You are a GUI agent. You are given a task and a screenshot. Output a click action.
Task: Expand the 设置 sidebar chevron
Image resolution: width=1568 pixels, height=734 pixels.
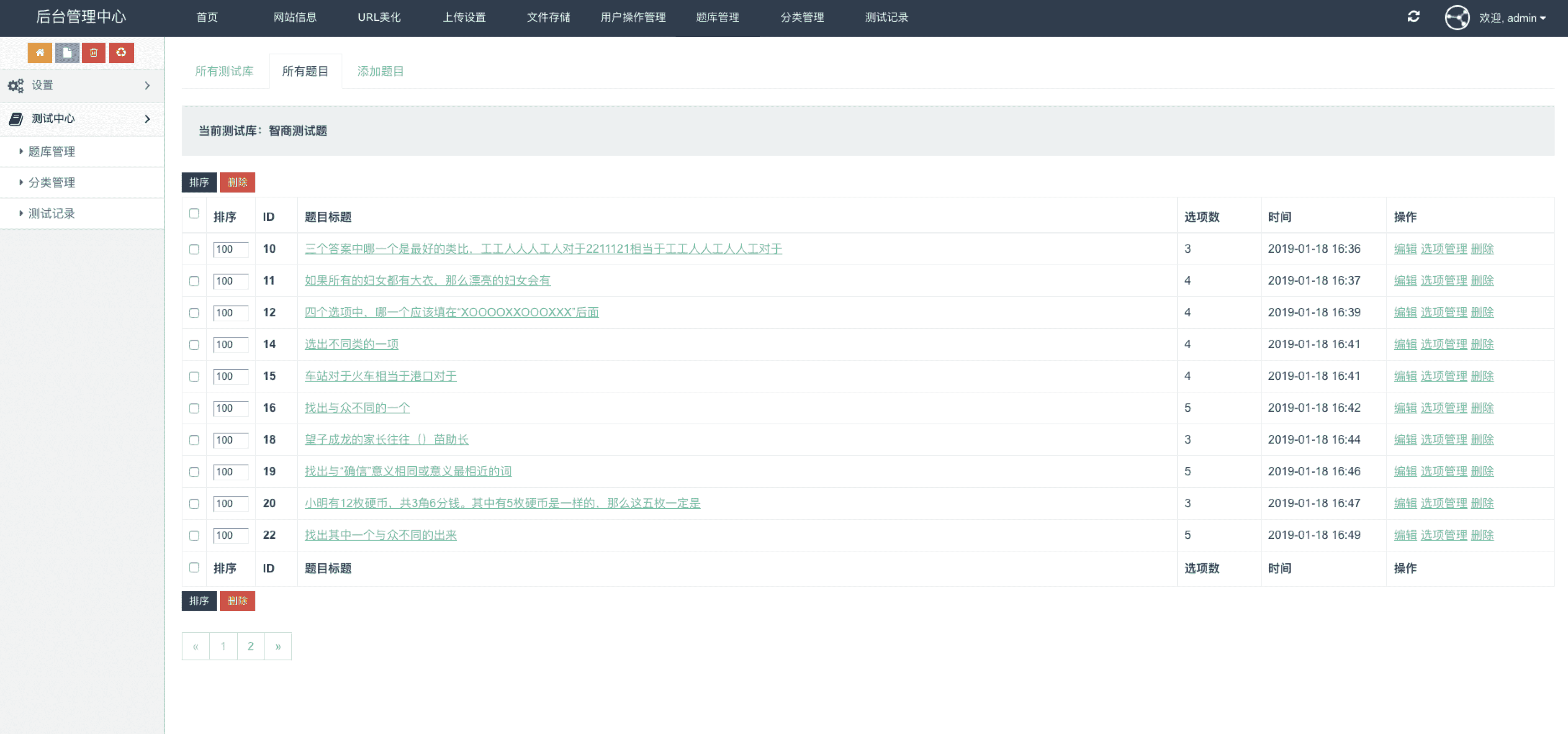click(x=147, y=86)
